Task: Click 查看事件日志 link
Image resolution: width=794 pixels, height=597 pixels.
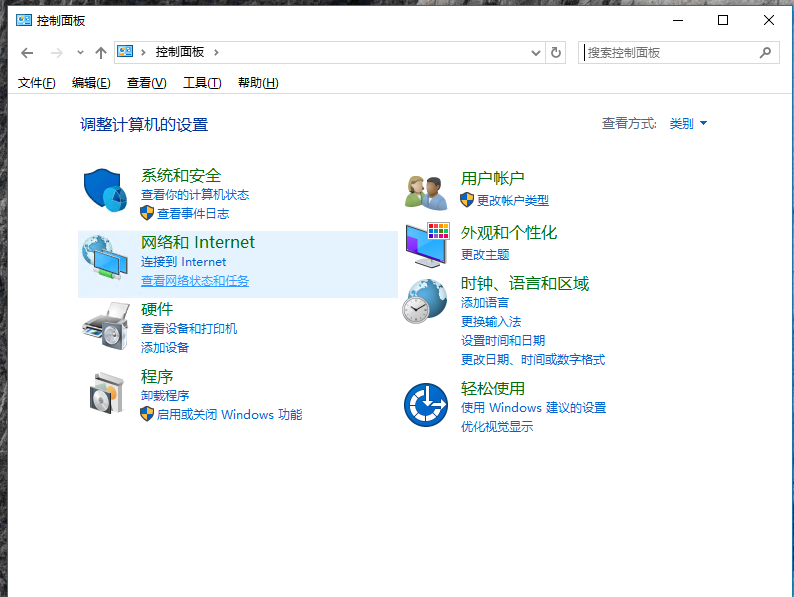Action: point(193,214)
